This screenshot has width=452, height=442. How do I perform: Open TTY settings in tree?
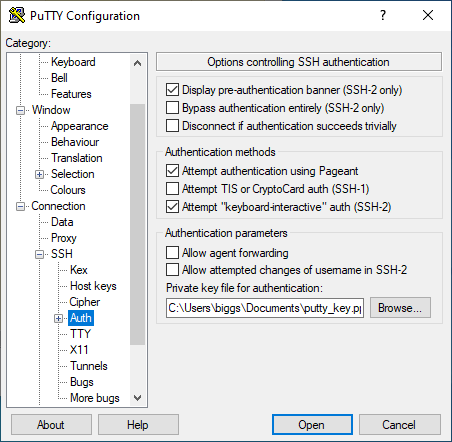80,334
